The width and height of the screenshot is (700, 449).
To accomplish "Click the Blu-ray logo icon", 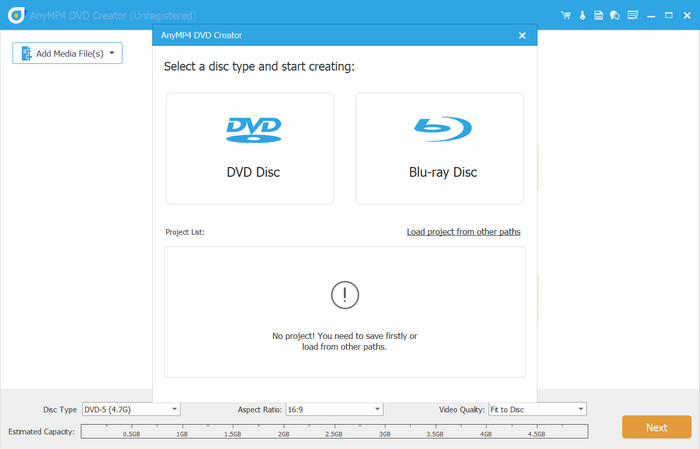I will point(443,129).
